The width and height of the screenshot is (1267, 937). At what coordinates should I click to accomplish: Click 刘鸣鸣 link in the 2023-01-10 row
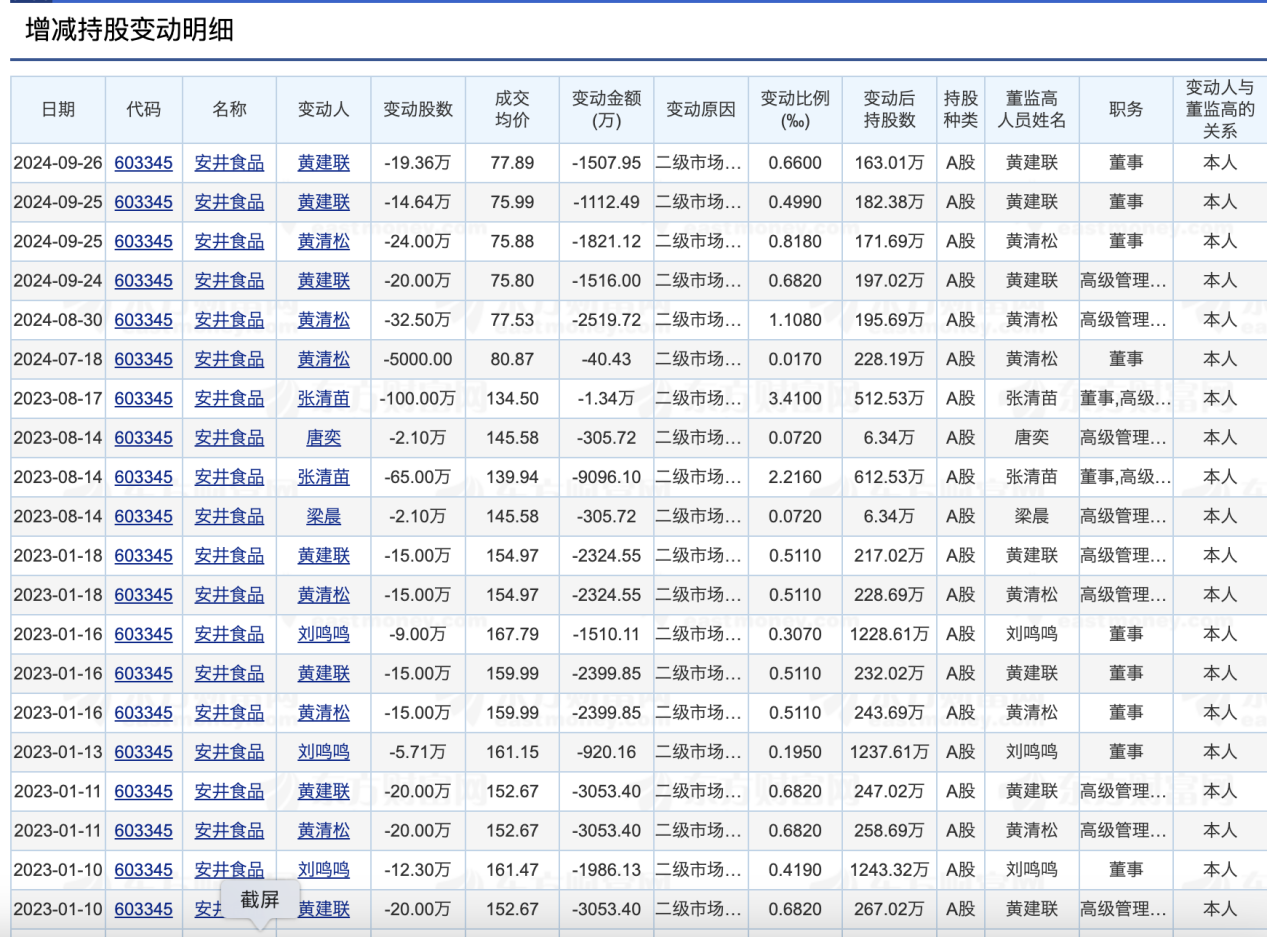[x=323, y=870]
